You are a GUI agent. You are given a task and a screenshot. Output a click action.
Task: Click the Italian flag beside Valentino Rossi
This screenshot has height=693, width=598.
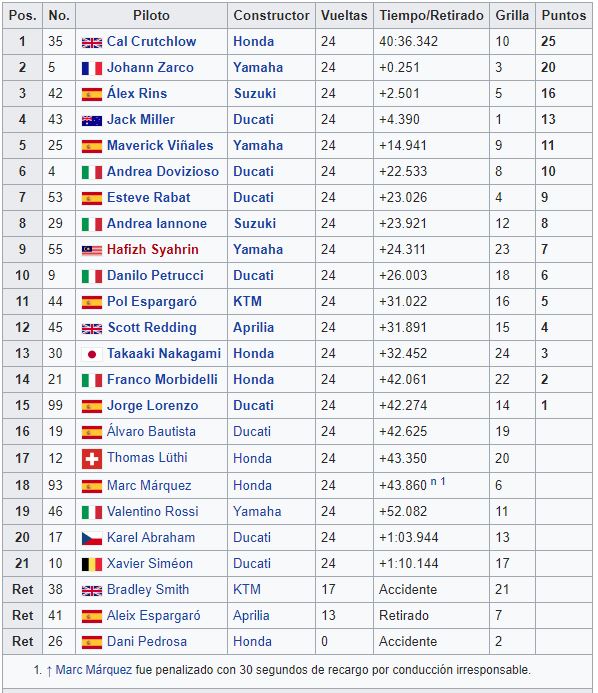coord(92,512)
